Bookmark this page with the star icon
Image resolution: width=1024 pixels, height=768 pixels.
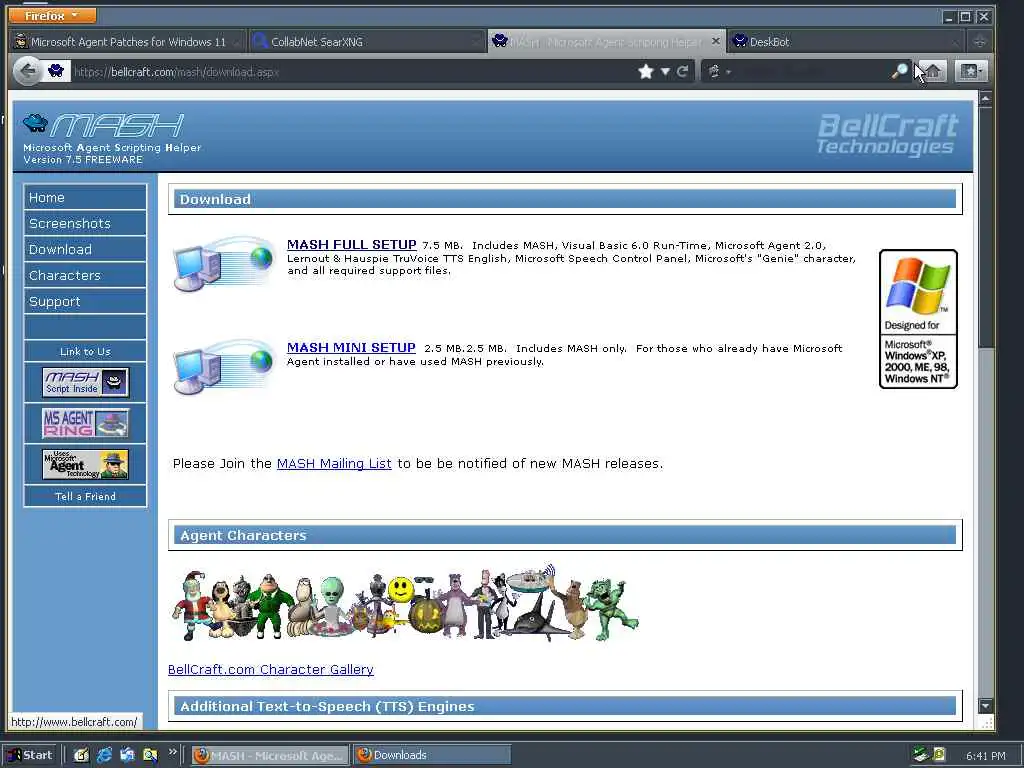pos(646,71)
